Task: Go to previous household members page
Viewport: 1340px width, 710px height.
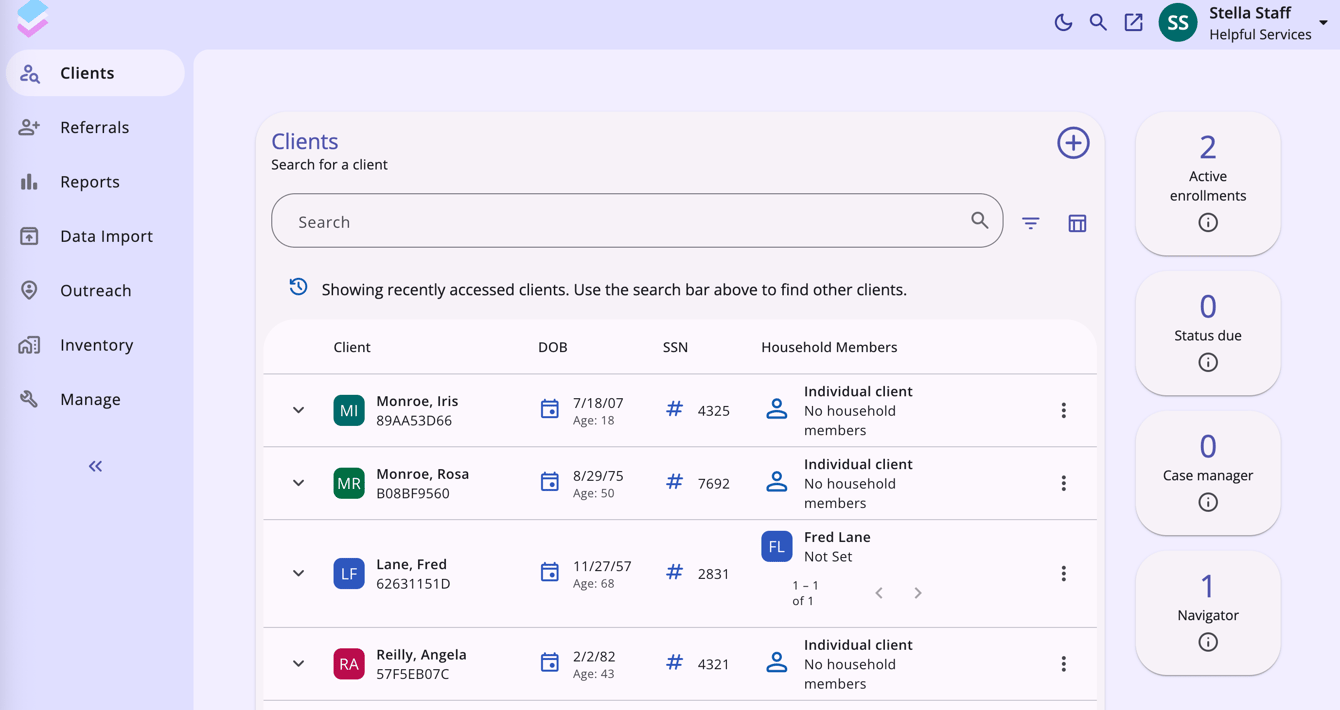Action: click(879, 593)
